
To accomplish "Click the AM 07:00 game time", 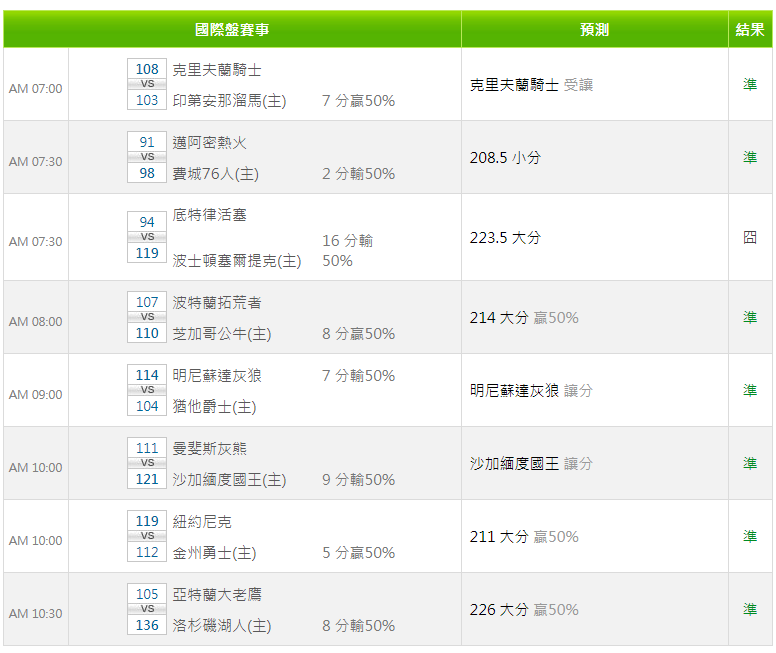I will click(x=36, y=89).
